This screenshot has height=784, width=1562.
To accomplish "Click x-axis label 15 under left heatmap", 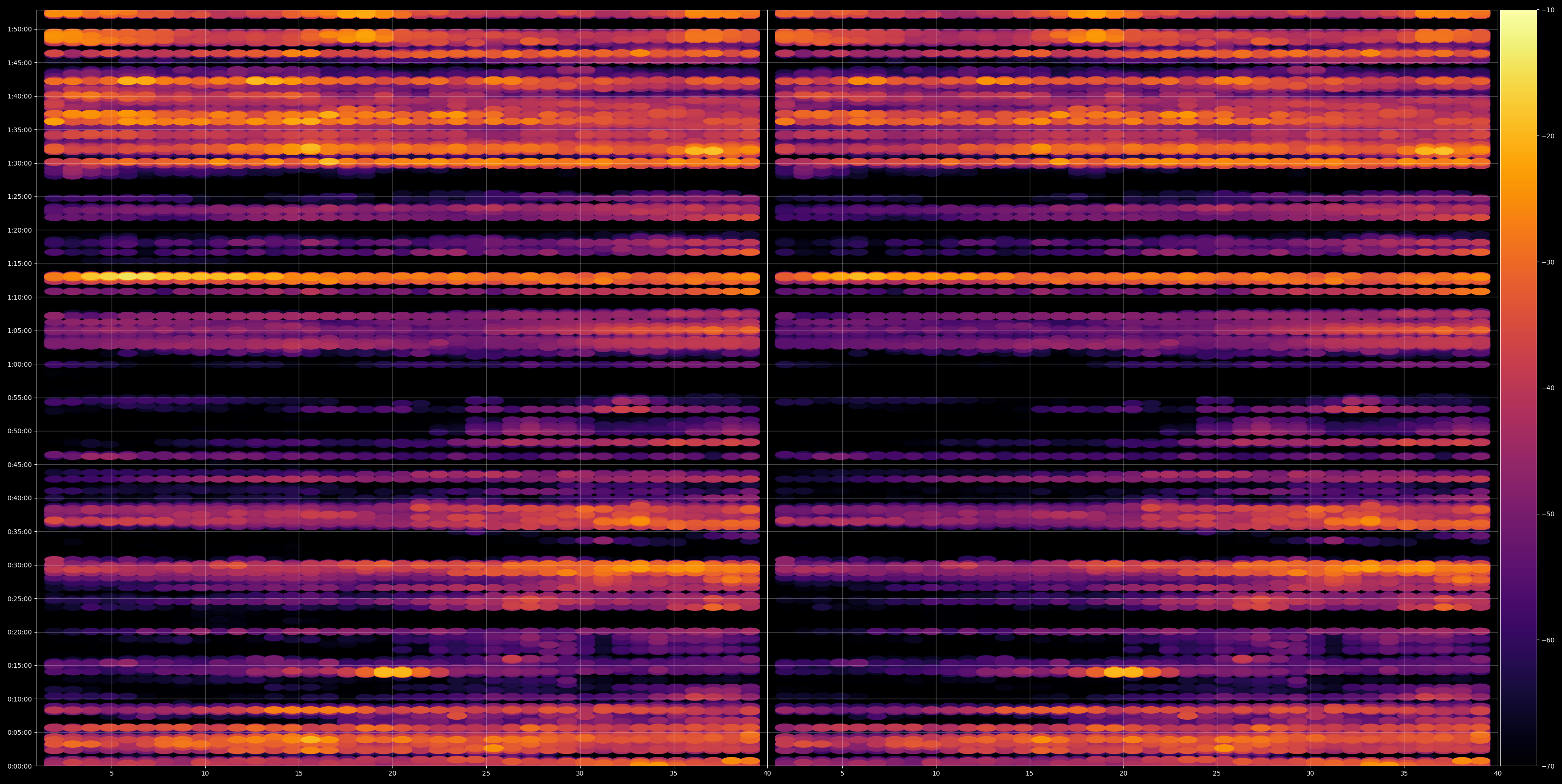I will coord(299,774).
